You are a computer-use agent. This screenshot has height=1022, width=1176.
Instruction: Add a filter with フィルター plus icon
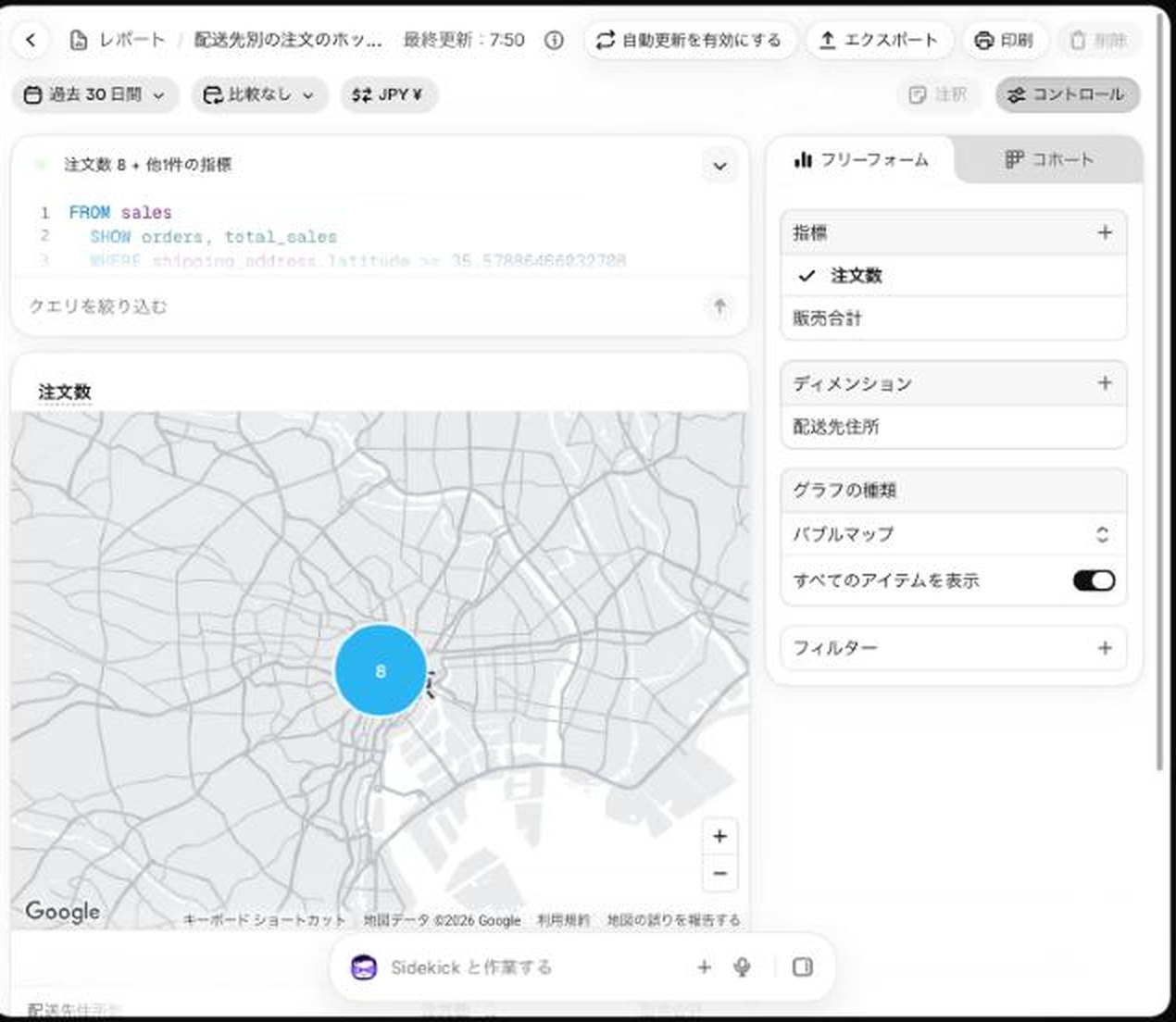tap(1105, 648)
